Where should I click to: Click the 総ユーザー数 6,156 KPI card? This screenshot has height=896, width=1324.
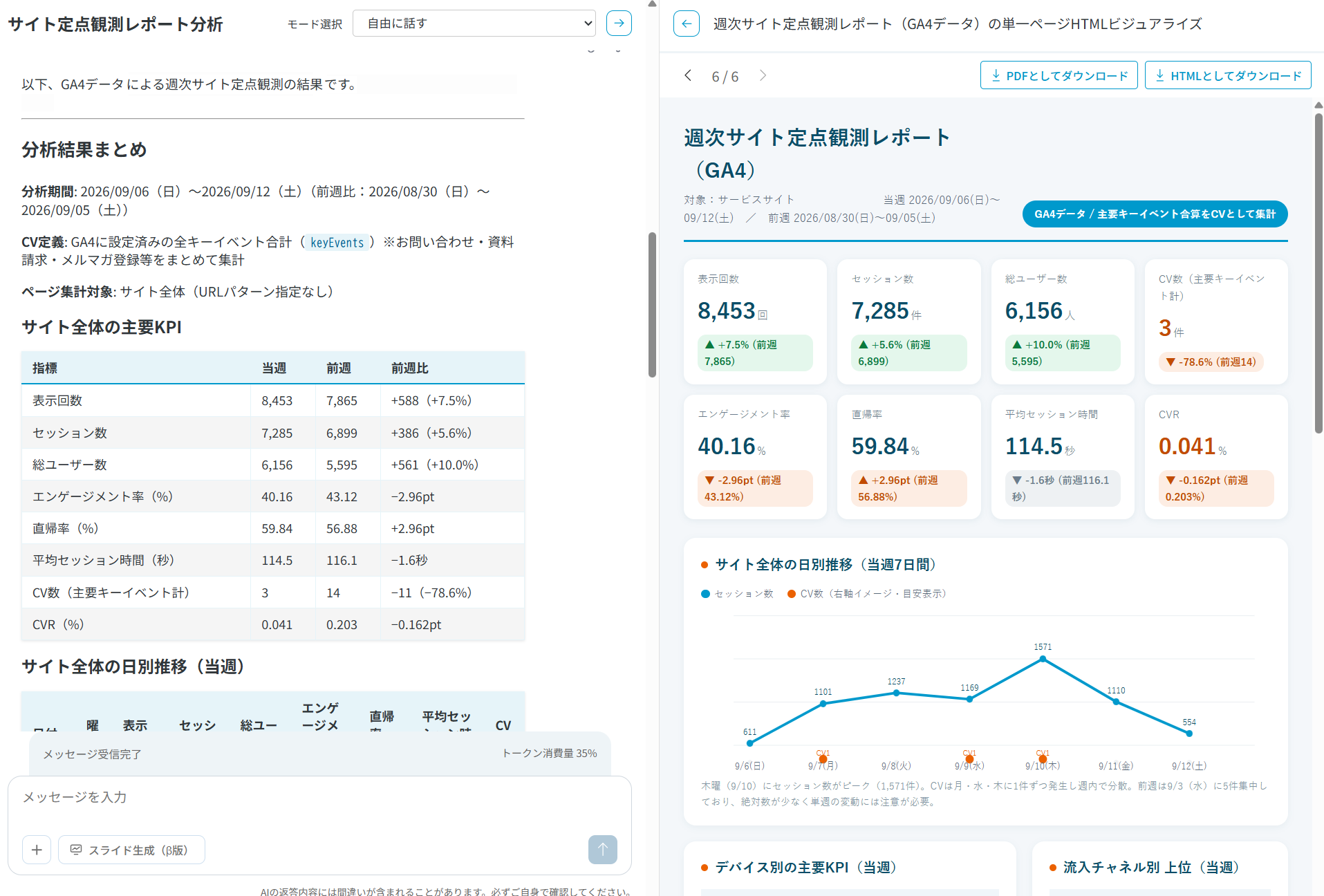[x=1063, y=321]
